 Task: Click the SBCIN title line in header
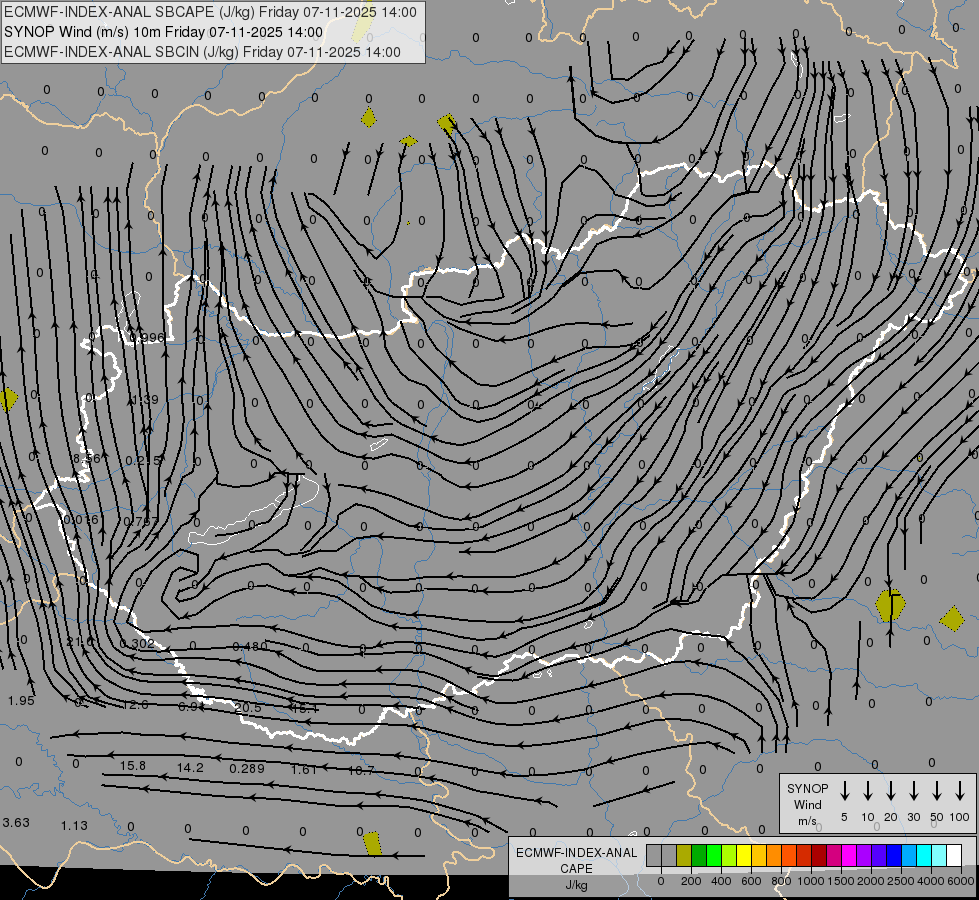click(x=202, y=52)
